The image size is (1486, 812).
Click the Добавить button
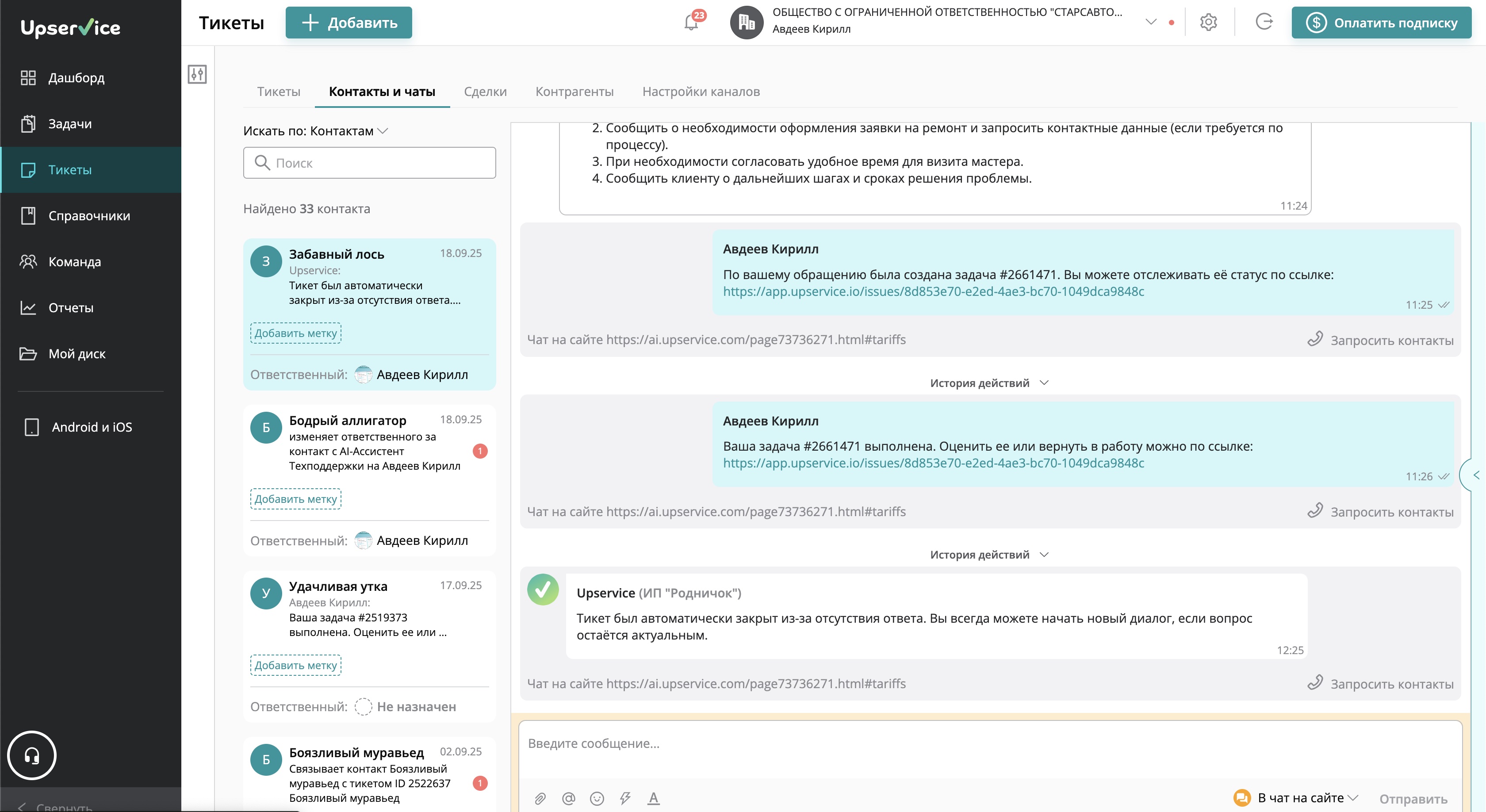click(349, 23)
